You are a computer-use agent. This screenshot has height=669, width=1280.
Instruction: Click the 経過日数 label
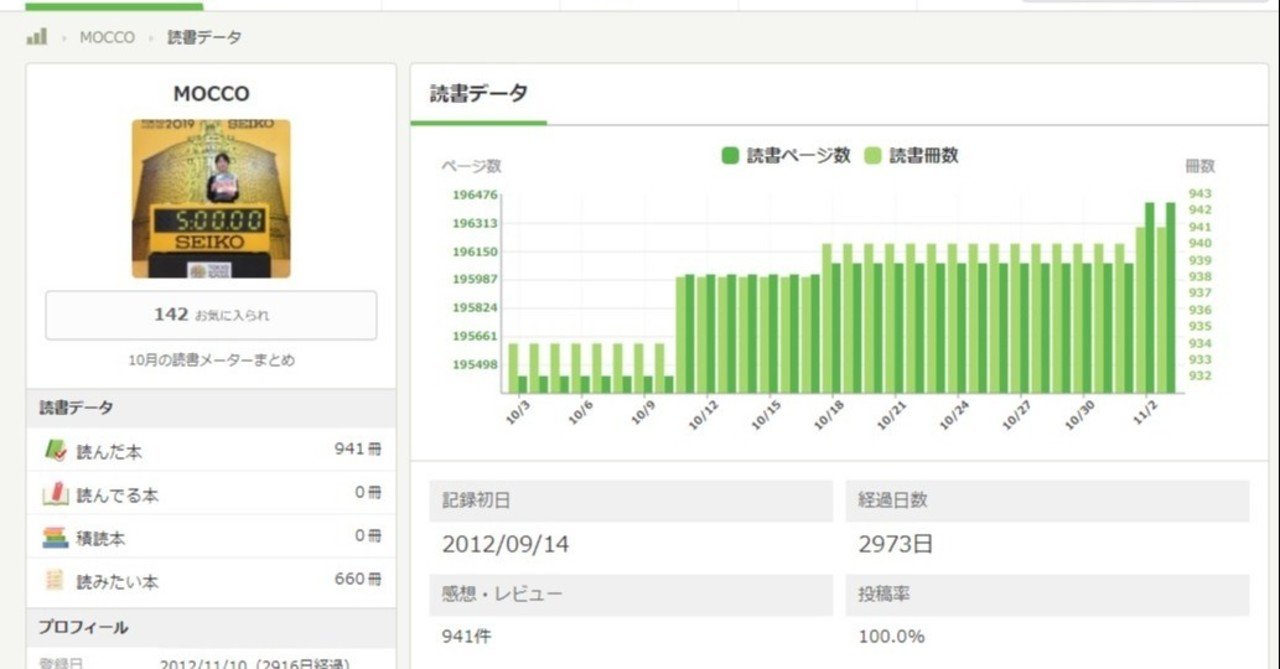[892, 501]
